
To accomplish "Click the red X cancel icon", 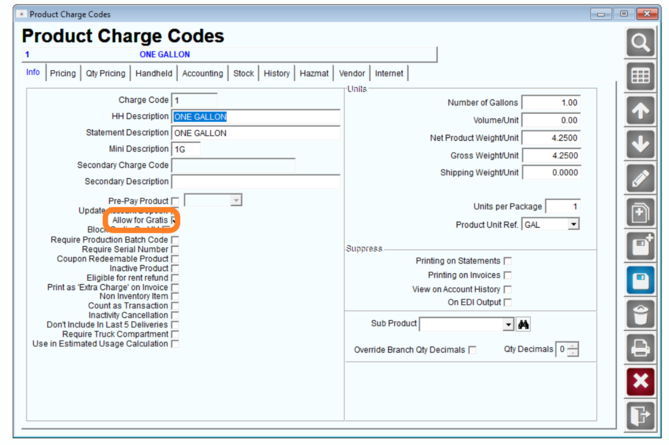I will pyautogui.click(x=640, y=381).
